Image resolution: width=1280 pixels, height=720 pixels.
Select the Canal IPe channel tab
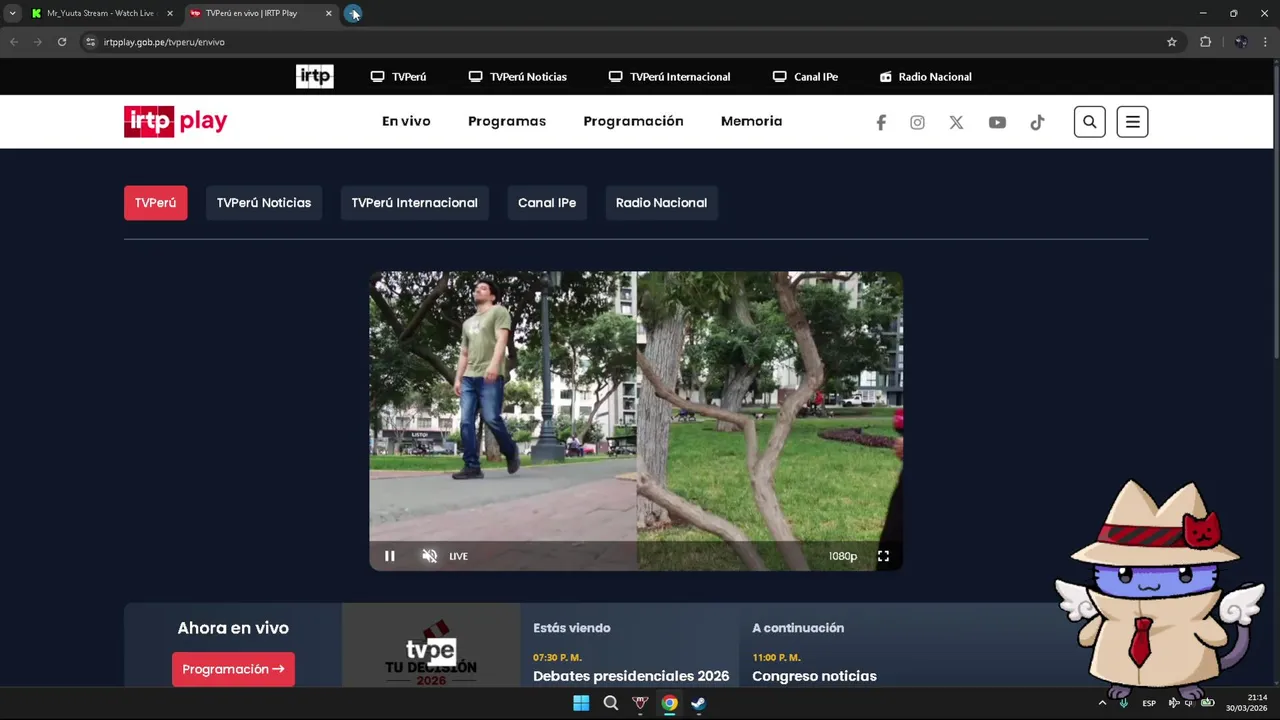(547, 203)
